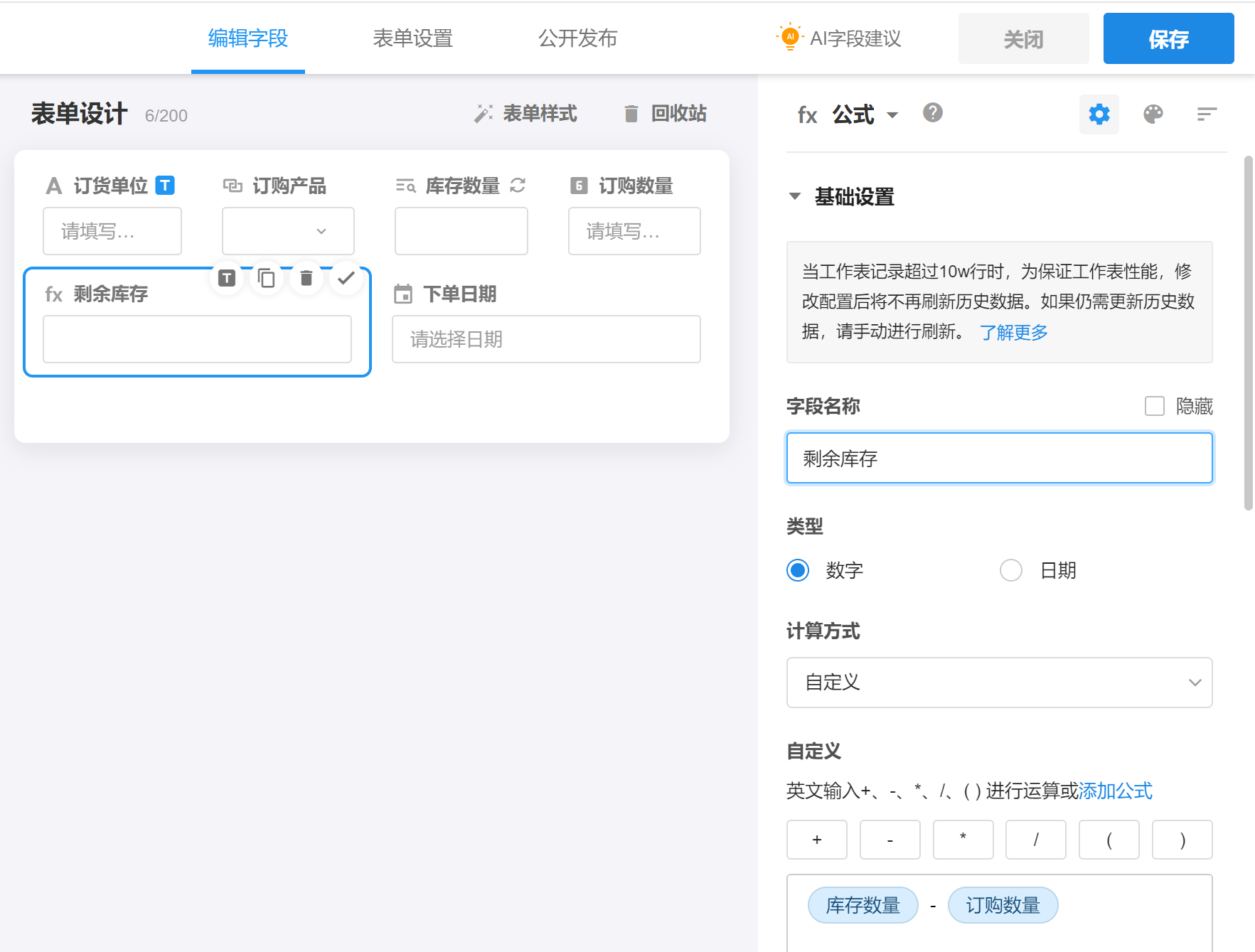Select the 数字 radio button

798,570
